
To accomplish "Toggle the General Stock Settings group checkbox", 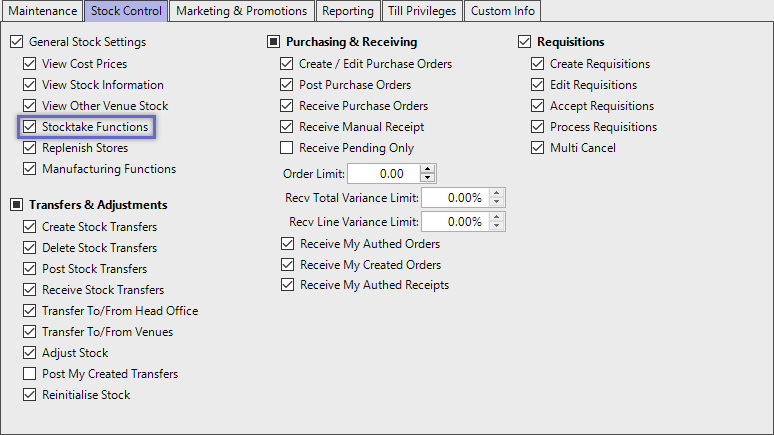I will click(x=16, y=42).
